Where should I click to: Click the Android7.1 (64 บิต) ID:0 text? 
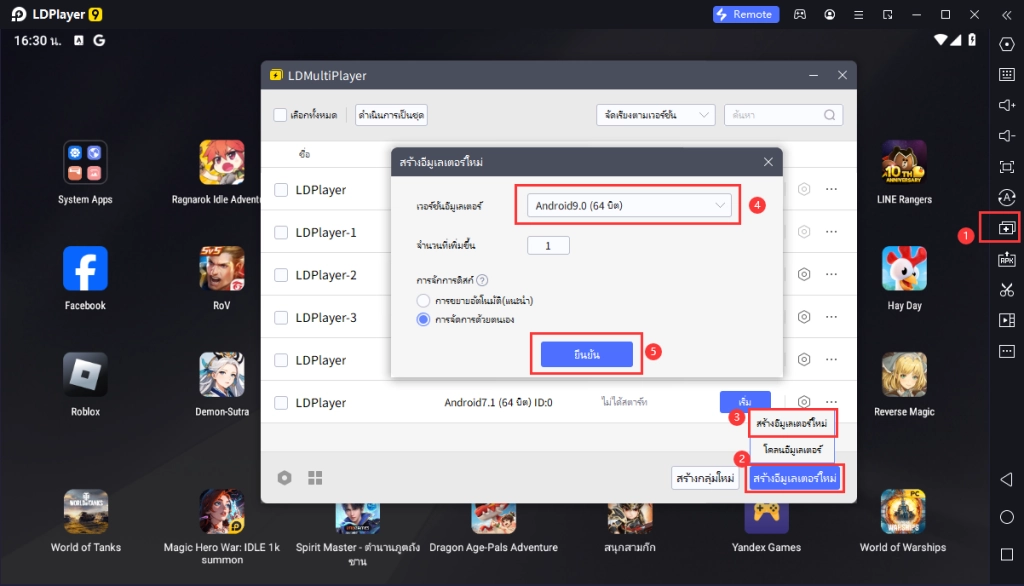coord(498,402)
